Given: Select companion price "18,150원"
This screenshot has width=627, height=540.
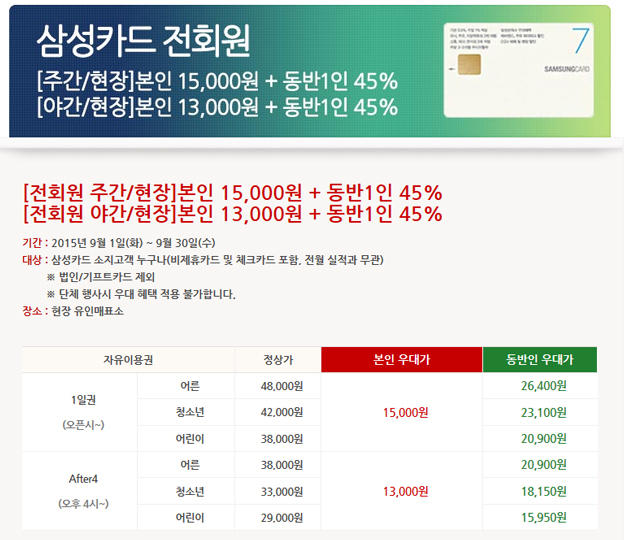Looking at the screenshot, I should [543, 491].
